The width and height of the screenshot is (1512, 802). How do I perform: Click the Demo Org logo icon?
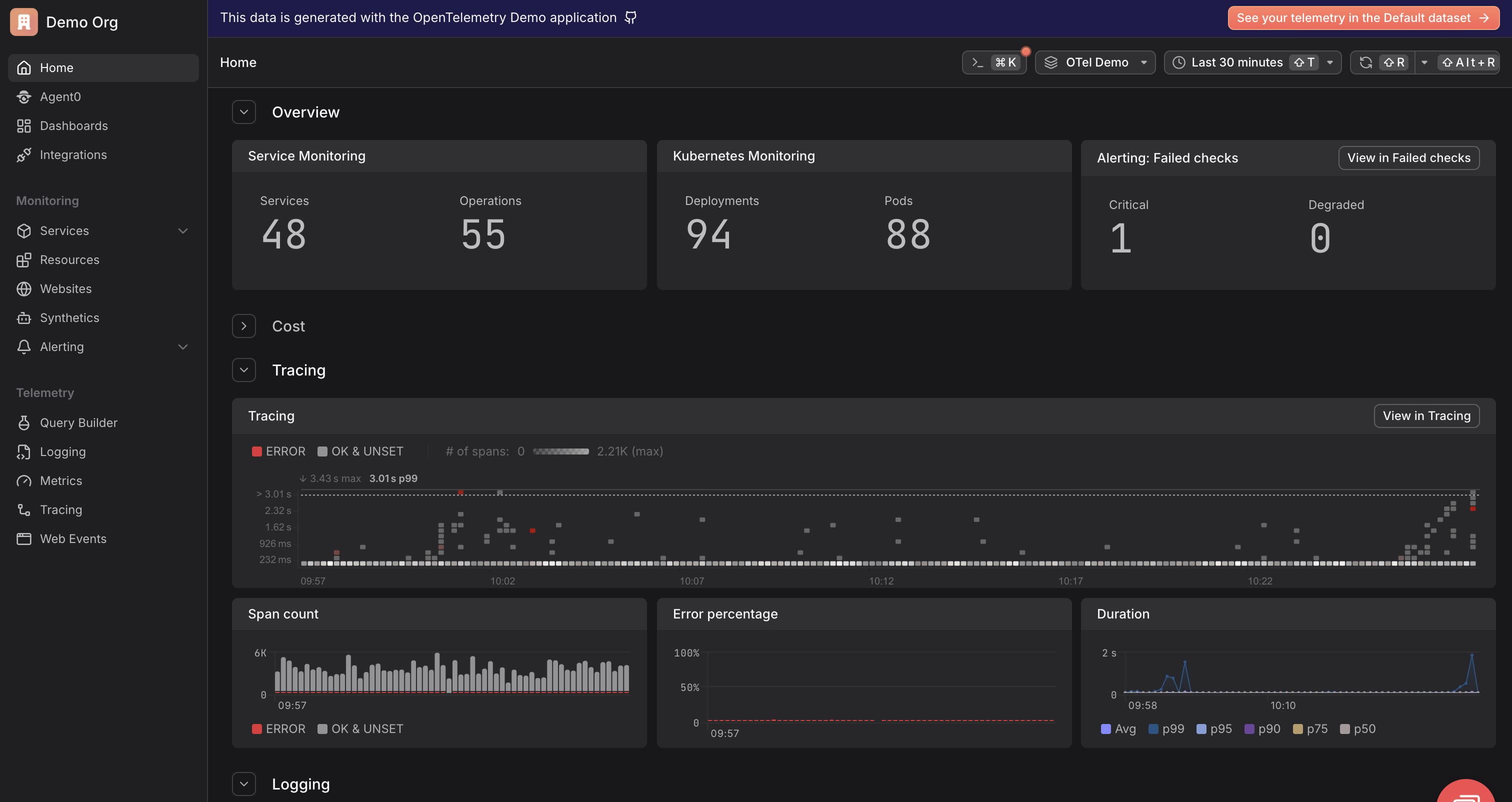click(23, 22)
